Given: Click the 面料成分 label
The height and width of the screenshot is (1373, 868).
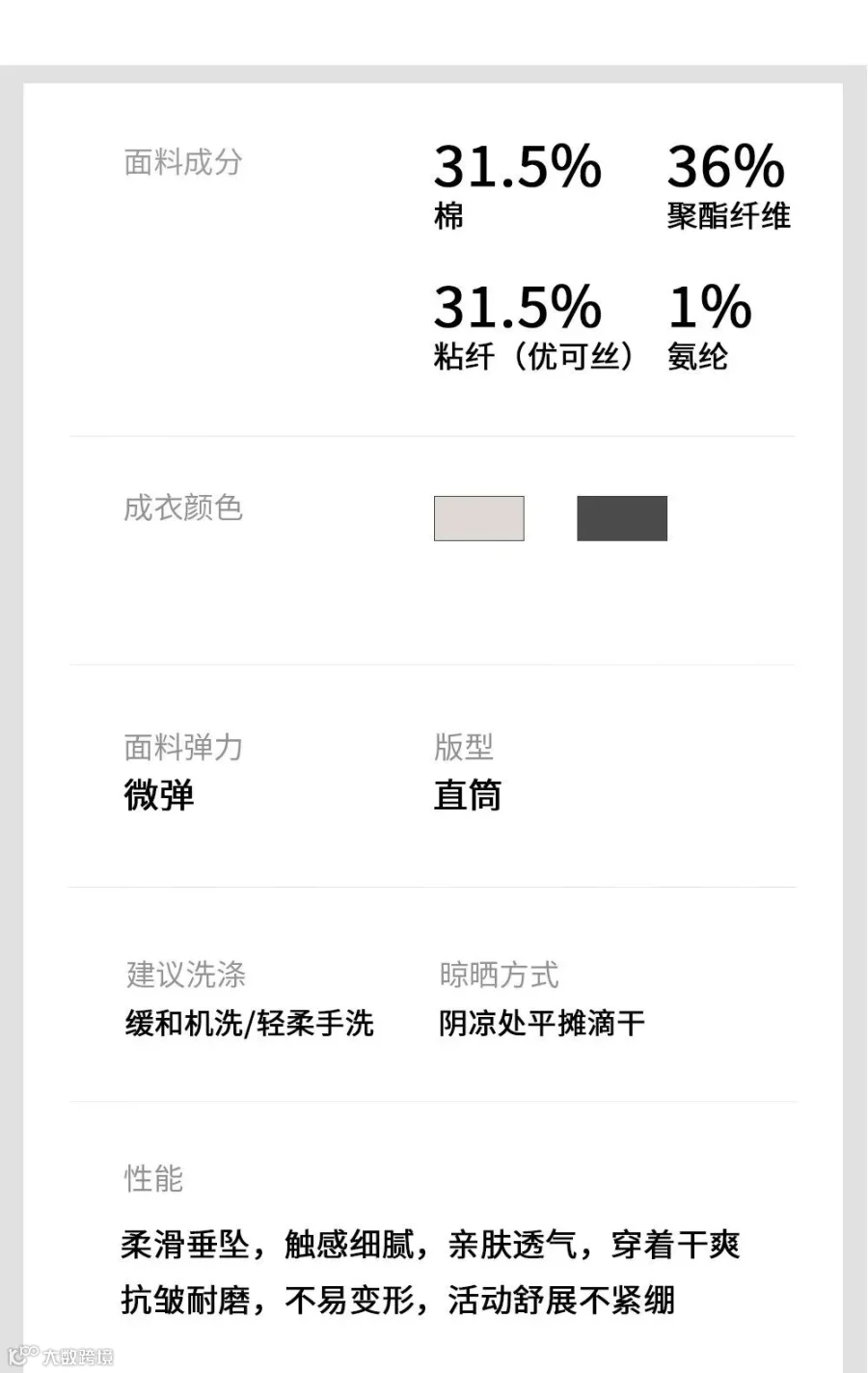Looking at the screenshot, I should click(x=183, y=162).
